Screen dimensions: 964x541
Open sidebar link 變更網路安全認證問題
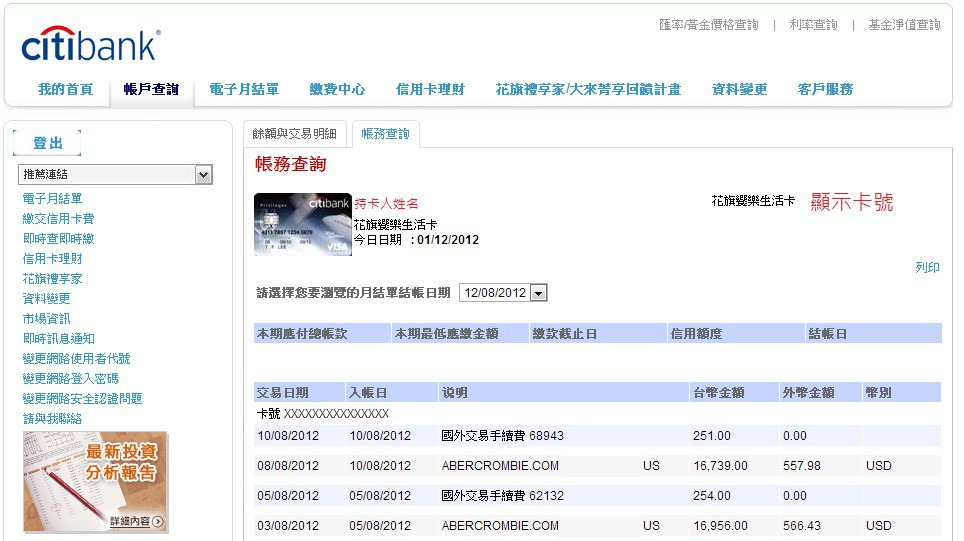click(x=82, y=398)
